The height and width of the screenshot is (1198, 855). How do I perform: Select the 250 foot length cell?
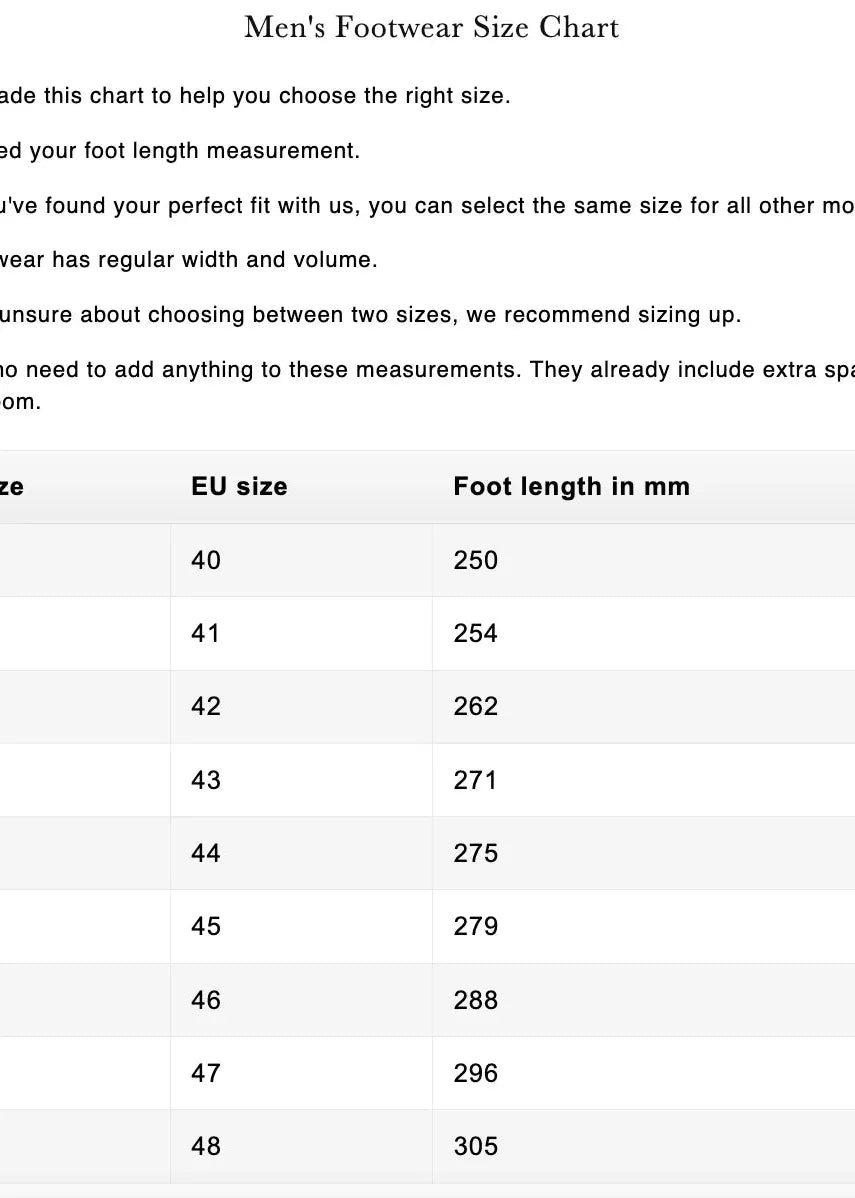tap(475, 560)
